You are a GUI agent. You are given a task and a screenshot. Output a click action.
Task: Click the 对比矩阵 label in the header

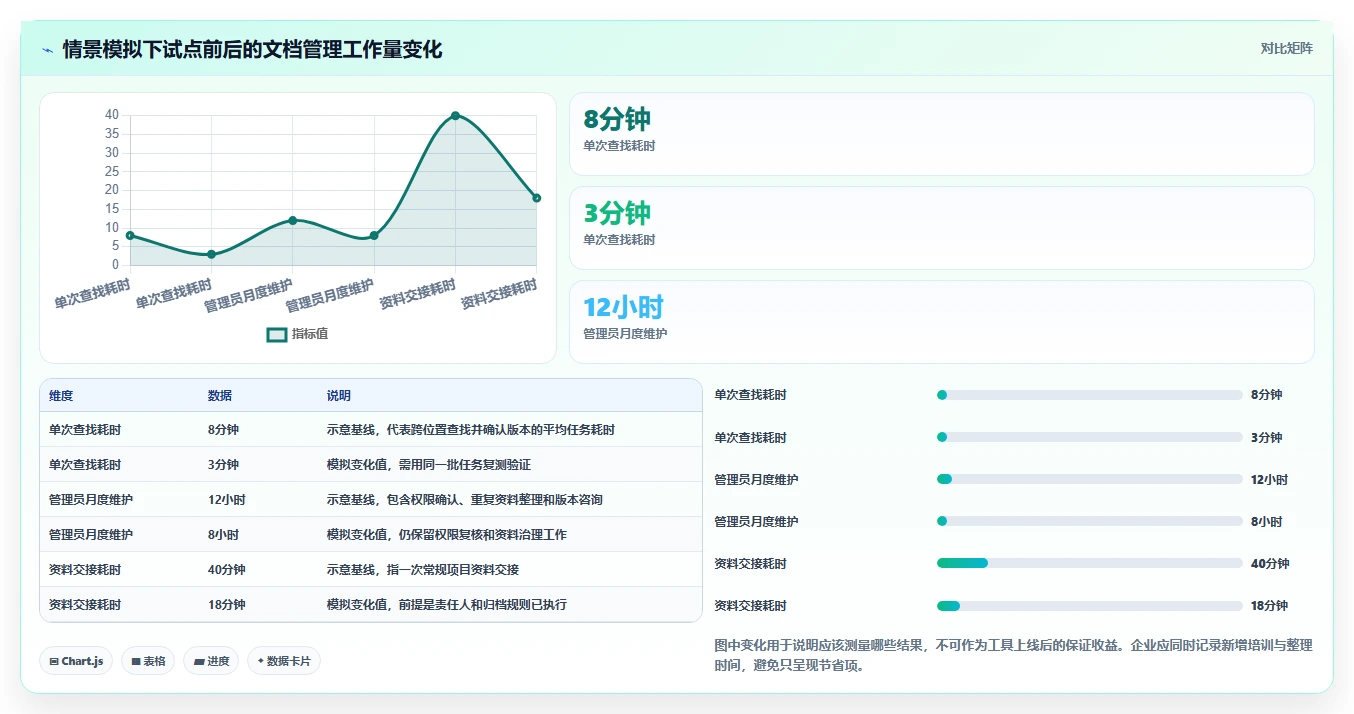[x=1286, y=48]
